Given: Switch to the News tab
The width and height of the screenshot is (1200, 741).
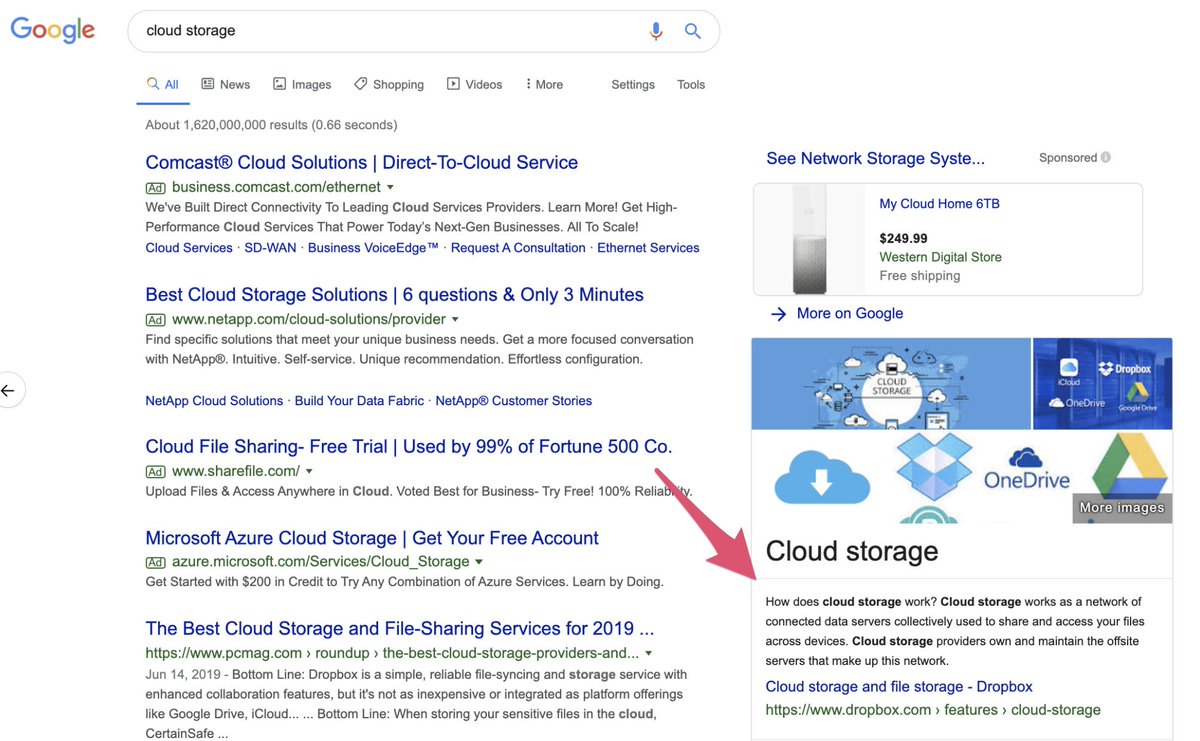Looking at the screenshot, I should pos(226,85).
